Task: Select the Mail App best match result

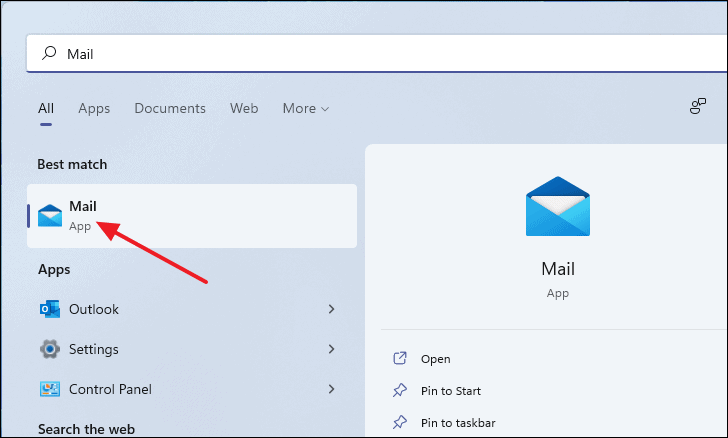Action: point(192,216)
